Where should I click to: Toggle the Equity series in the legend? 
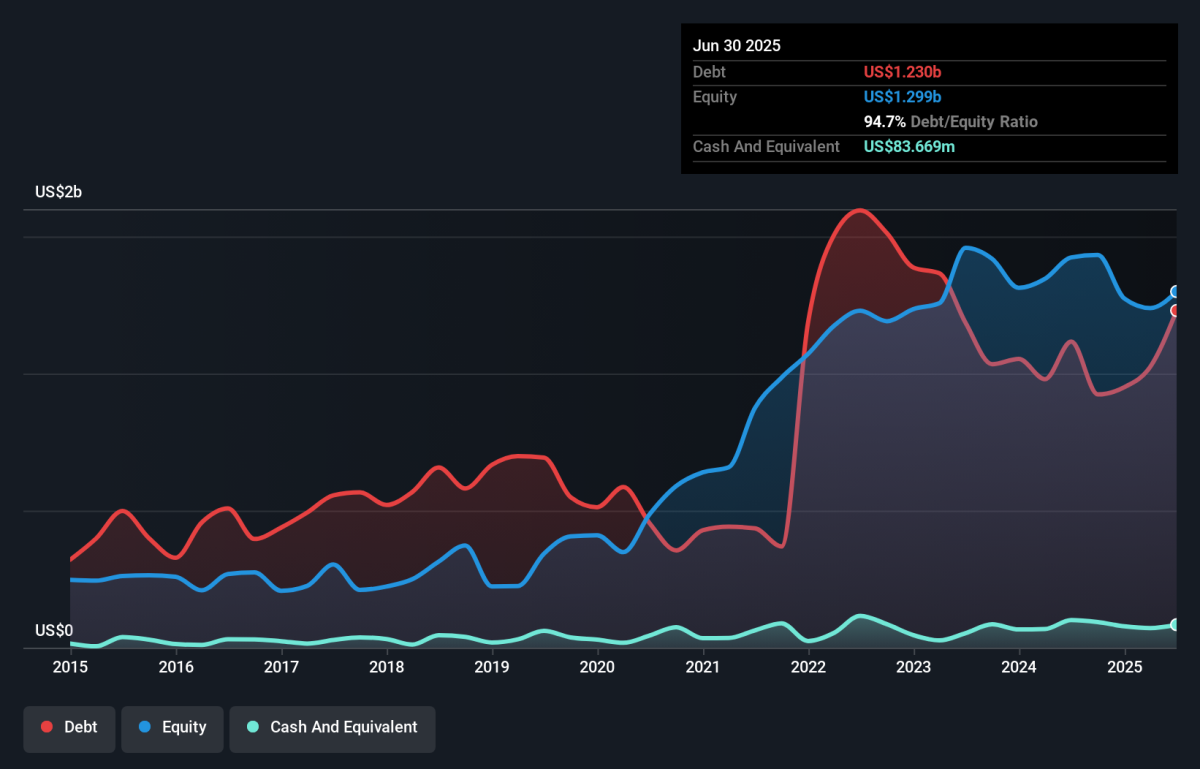click(173, 727)
